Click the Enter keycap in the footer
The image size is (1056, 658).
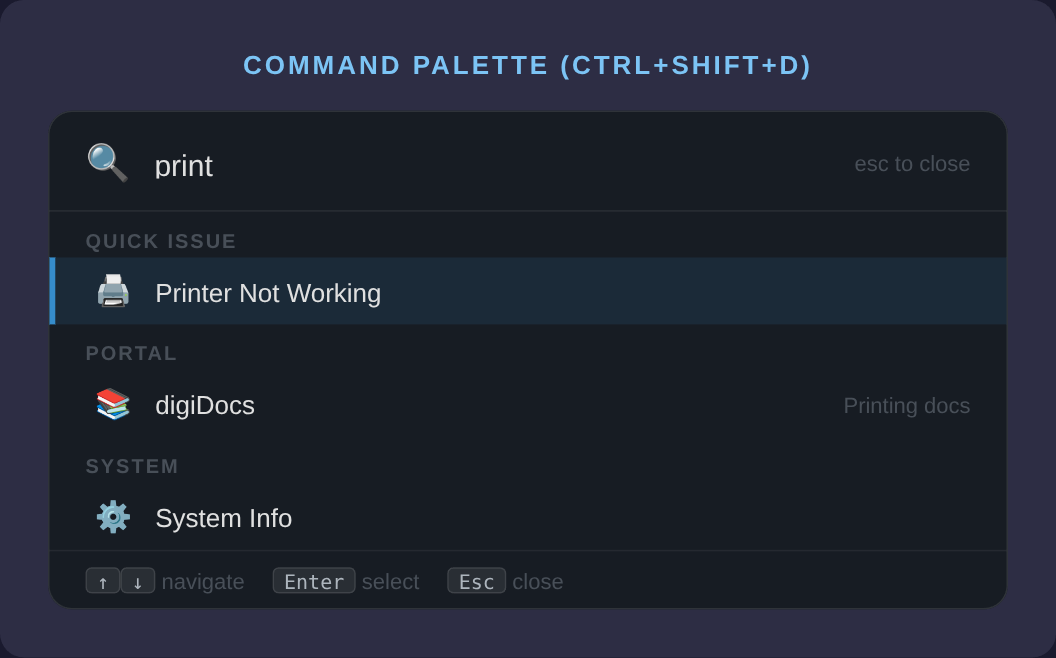[x=314, y=580]
